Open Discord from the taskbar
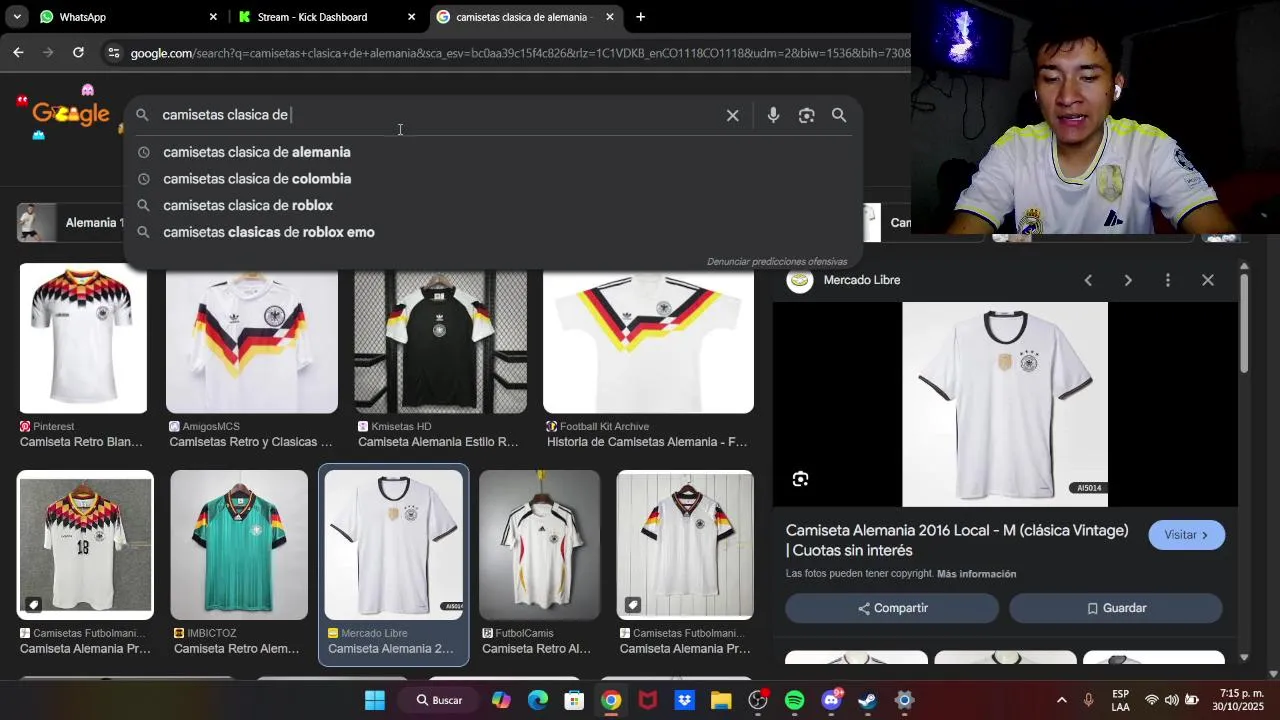Screen dimensions: 1280x720 tap(831, 700)
